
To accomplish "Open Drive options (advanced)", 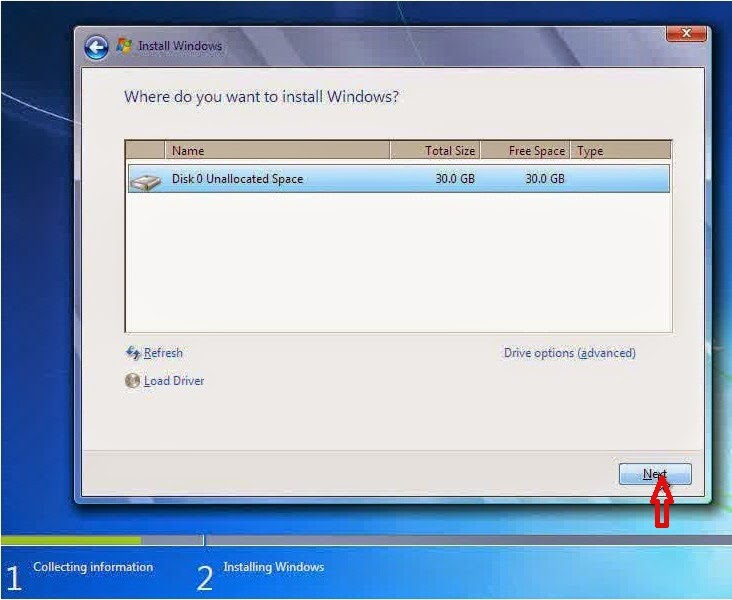I will 570,353.
